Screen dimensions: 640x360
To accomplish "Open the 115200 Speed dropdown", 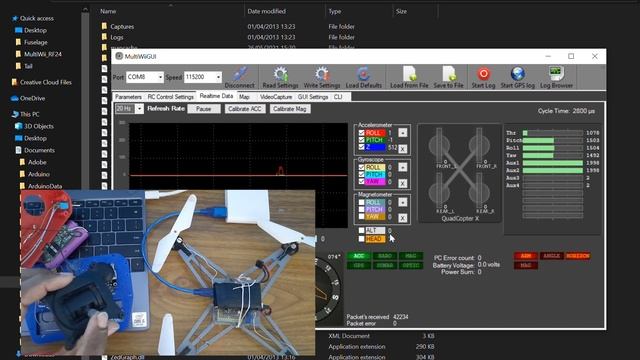I will [x=218, y=77].
